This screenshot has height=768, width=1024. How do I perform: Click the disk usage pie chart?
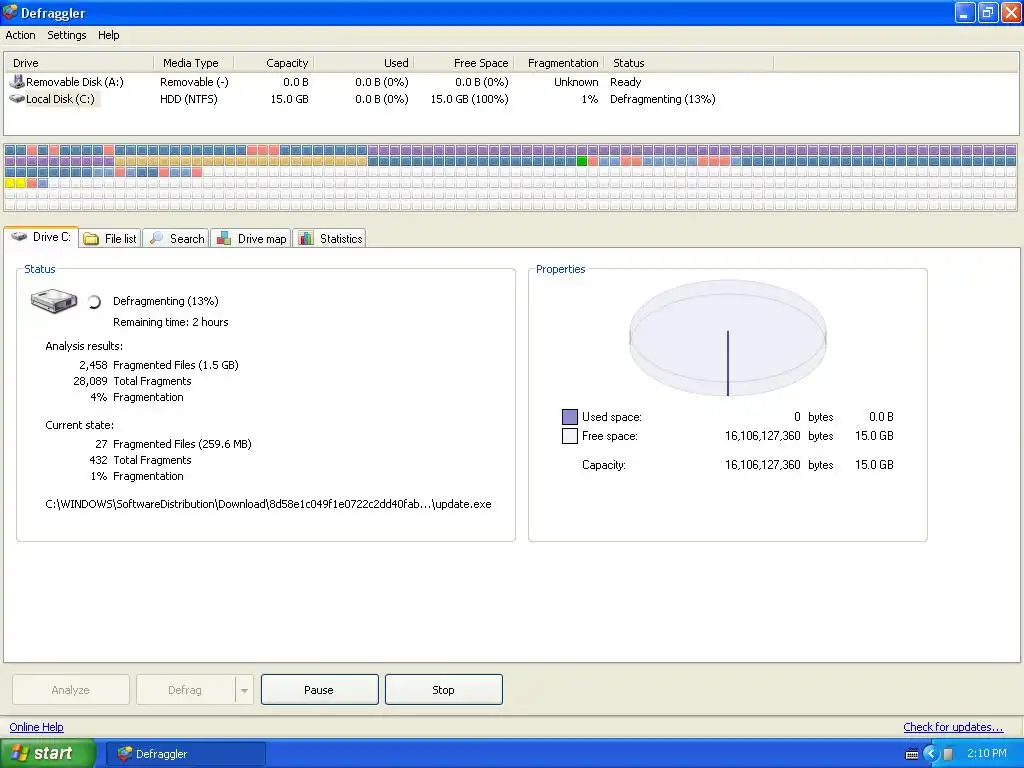[x=728, y=338]
